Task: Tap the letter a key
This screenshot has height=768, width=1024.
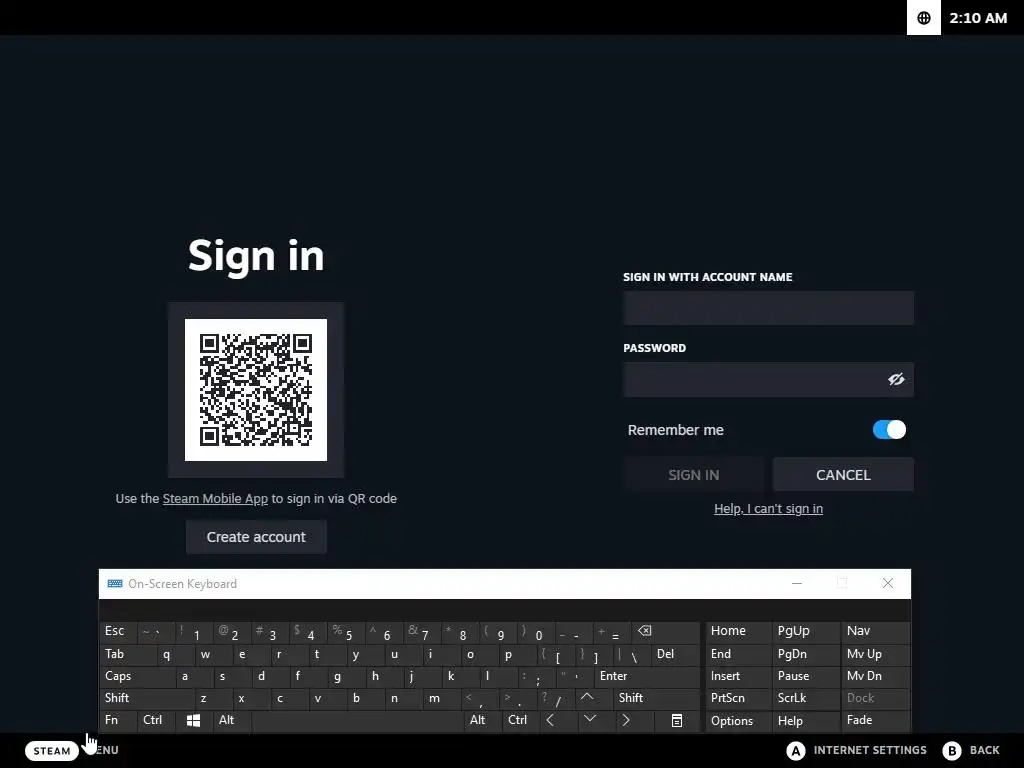Action: pyautogui.click(x=195, y=677)
